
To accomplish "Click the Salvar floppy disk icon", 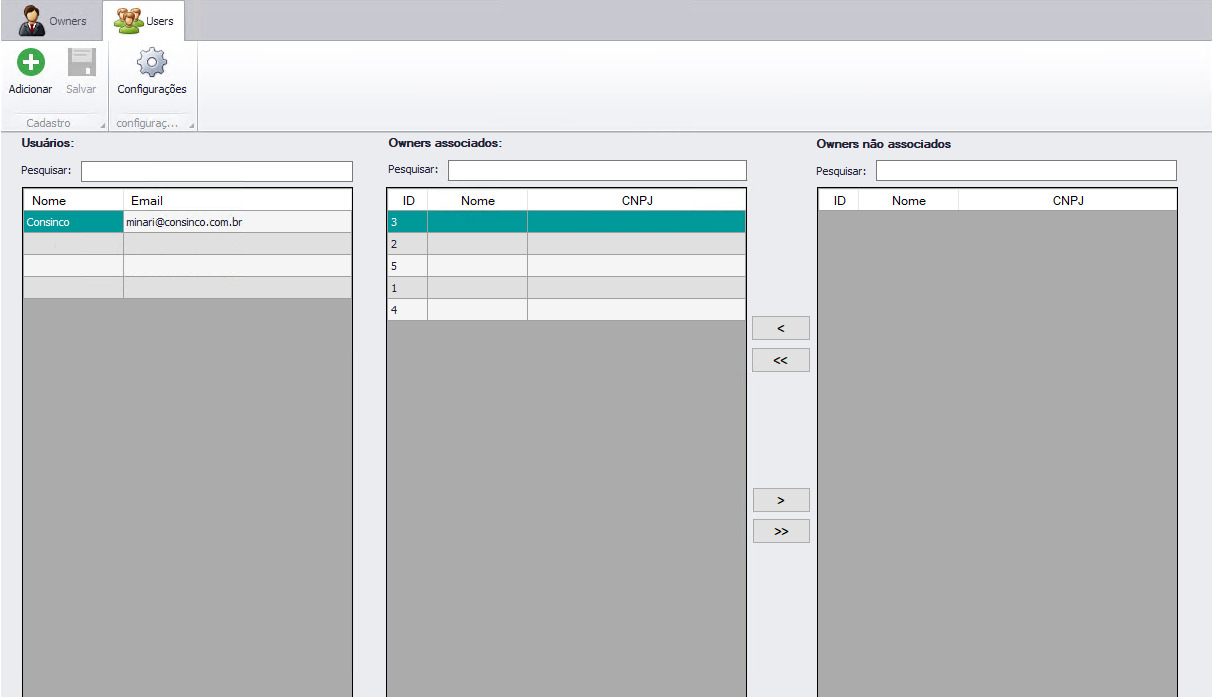I will 81,62.
